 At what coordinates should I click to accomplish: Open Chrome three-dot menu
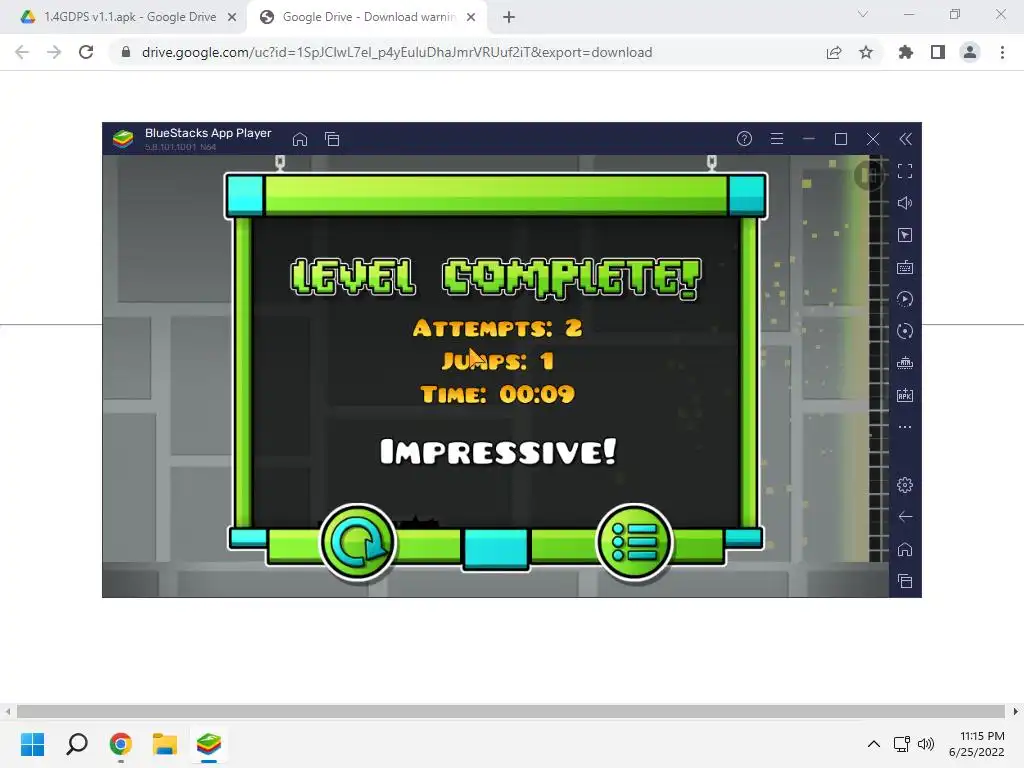point(1002,52)
